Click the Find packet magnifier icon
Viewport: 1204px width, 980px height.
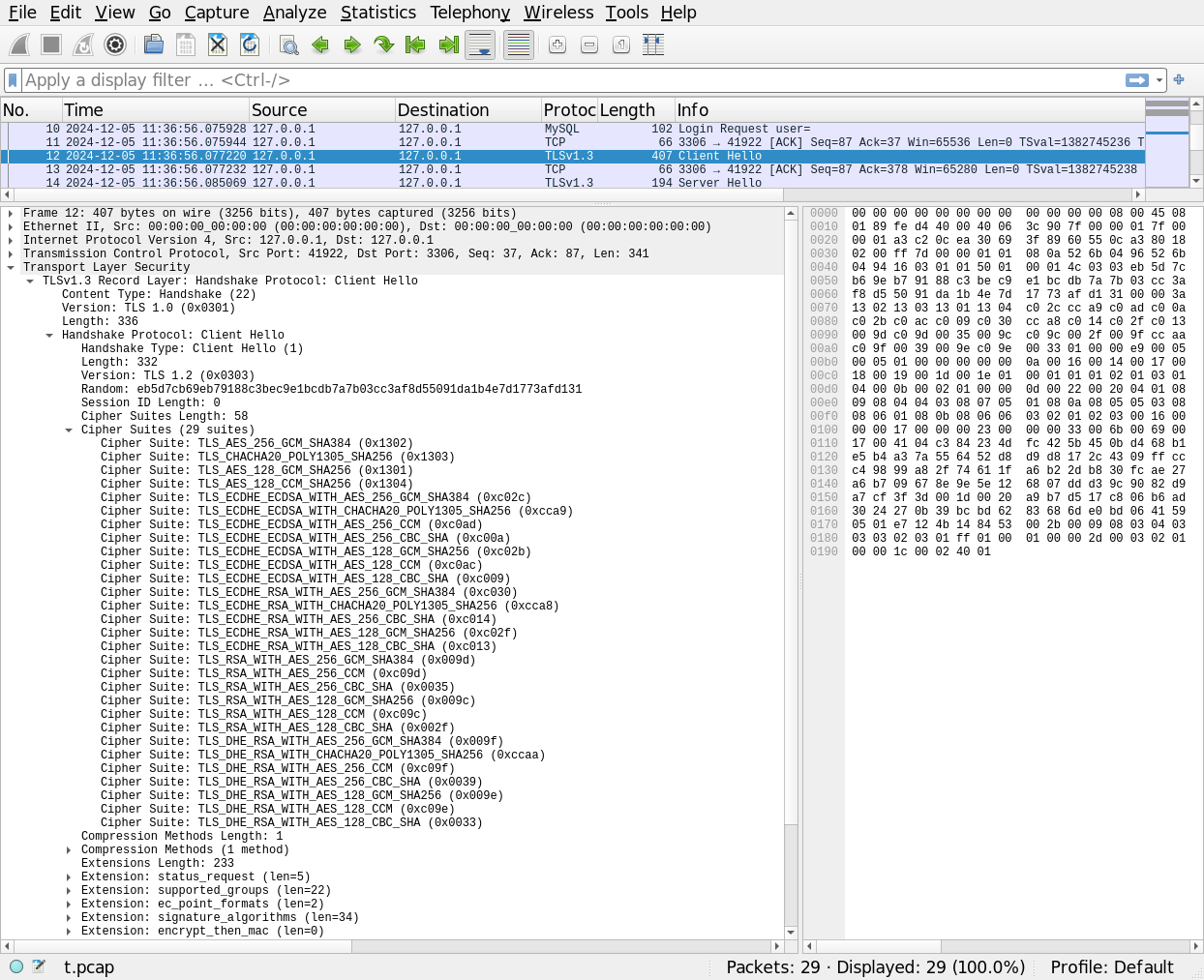coord(288,45)
